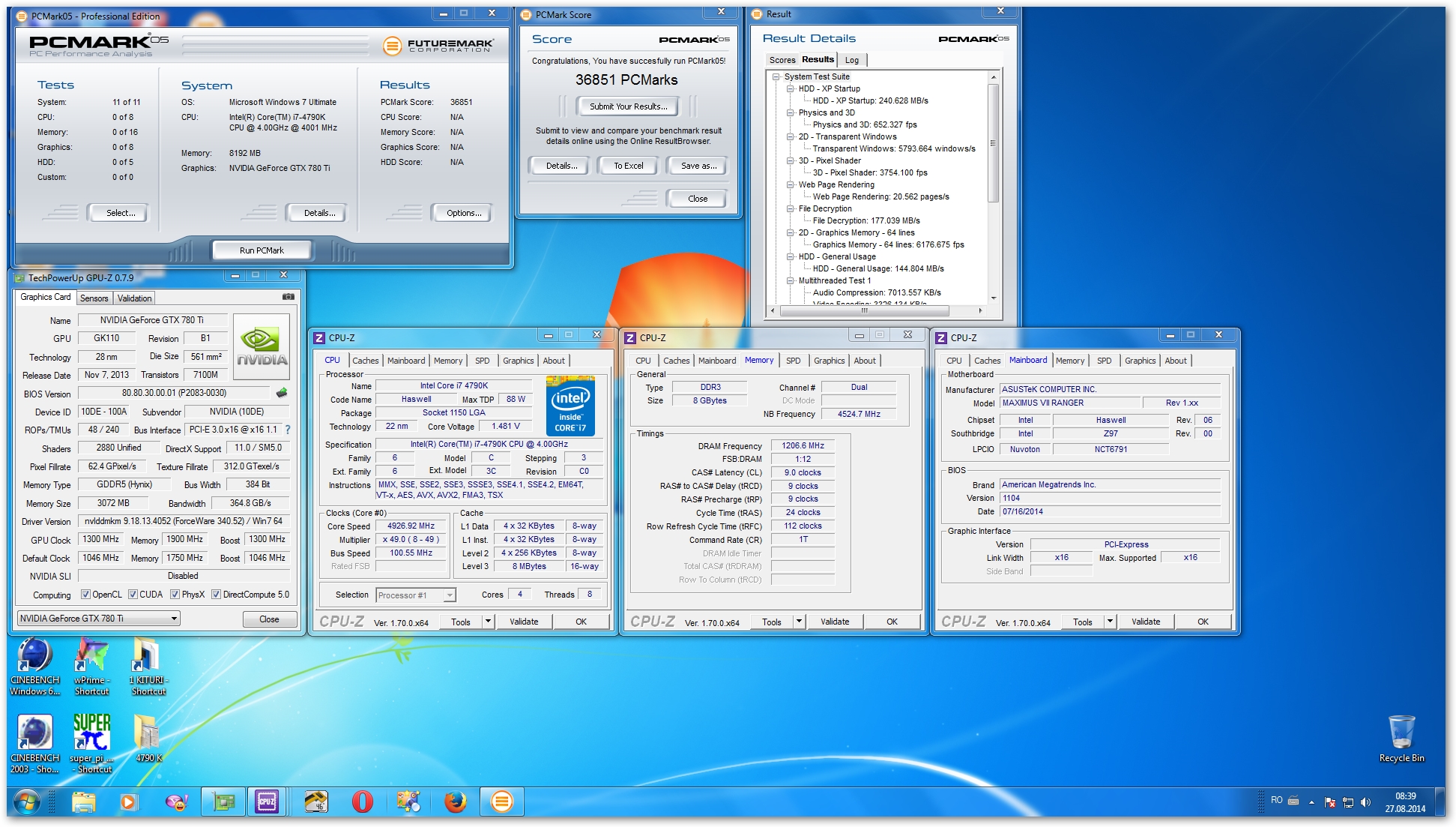Image resolution: width=1456 pixels, height=827 pixels.
Task: Click Submit Your Results button
Action: (628, 106)
